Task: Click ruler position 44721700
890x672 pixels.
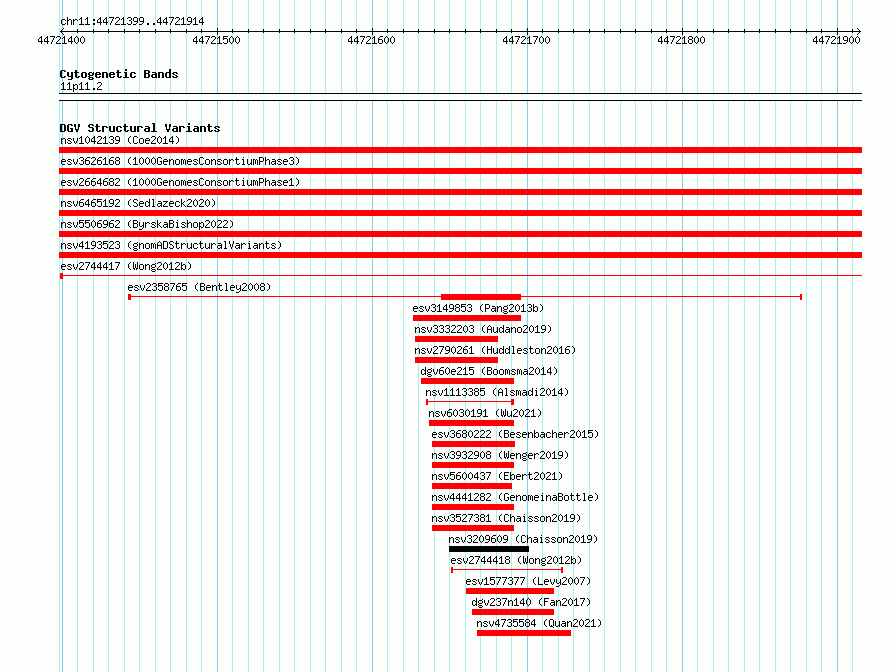Action: (x=526, y=40)
